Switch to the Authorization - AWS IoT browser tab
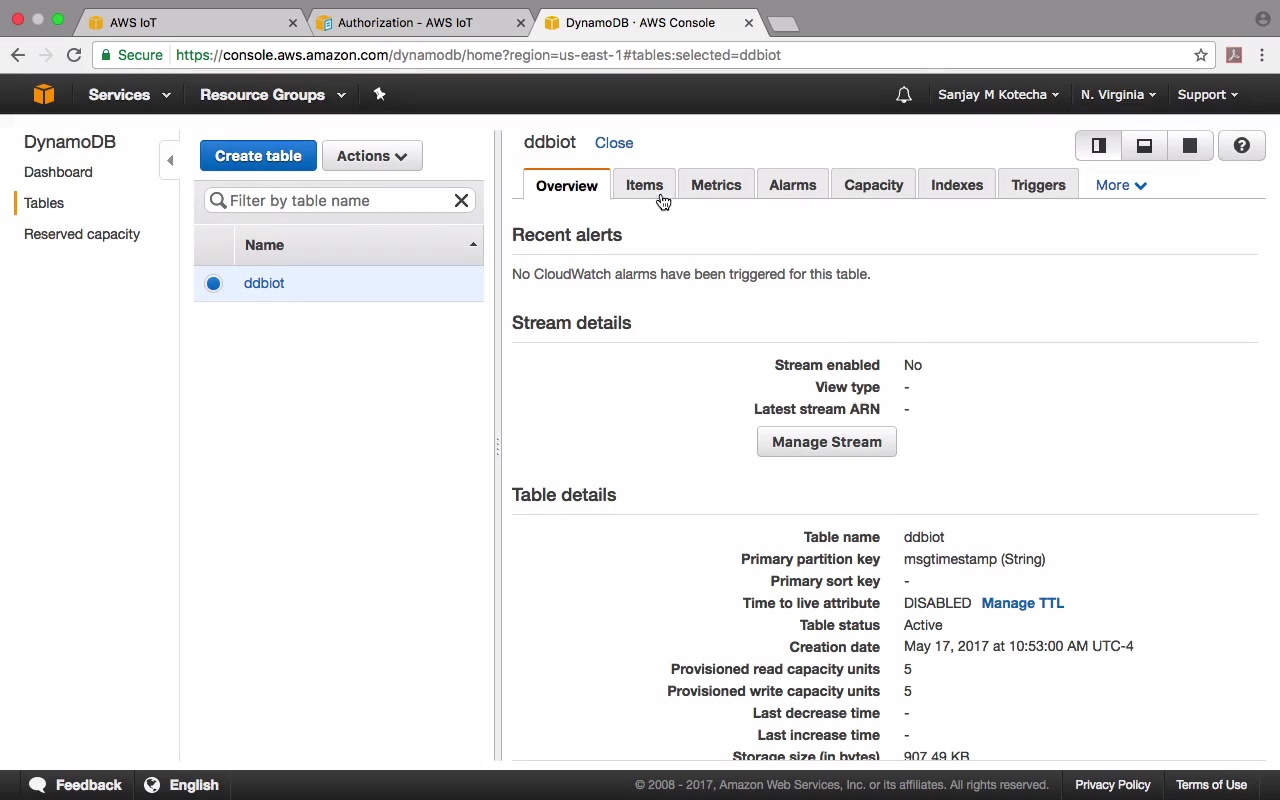The width and height of the screenshot is (1280, 800). (418, 22)
